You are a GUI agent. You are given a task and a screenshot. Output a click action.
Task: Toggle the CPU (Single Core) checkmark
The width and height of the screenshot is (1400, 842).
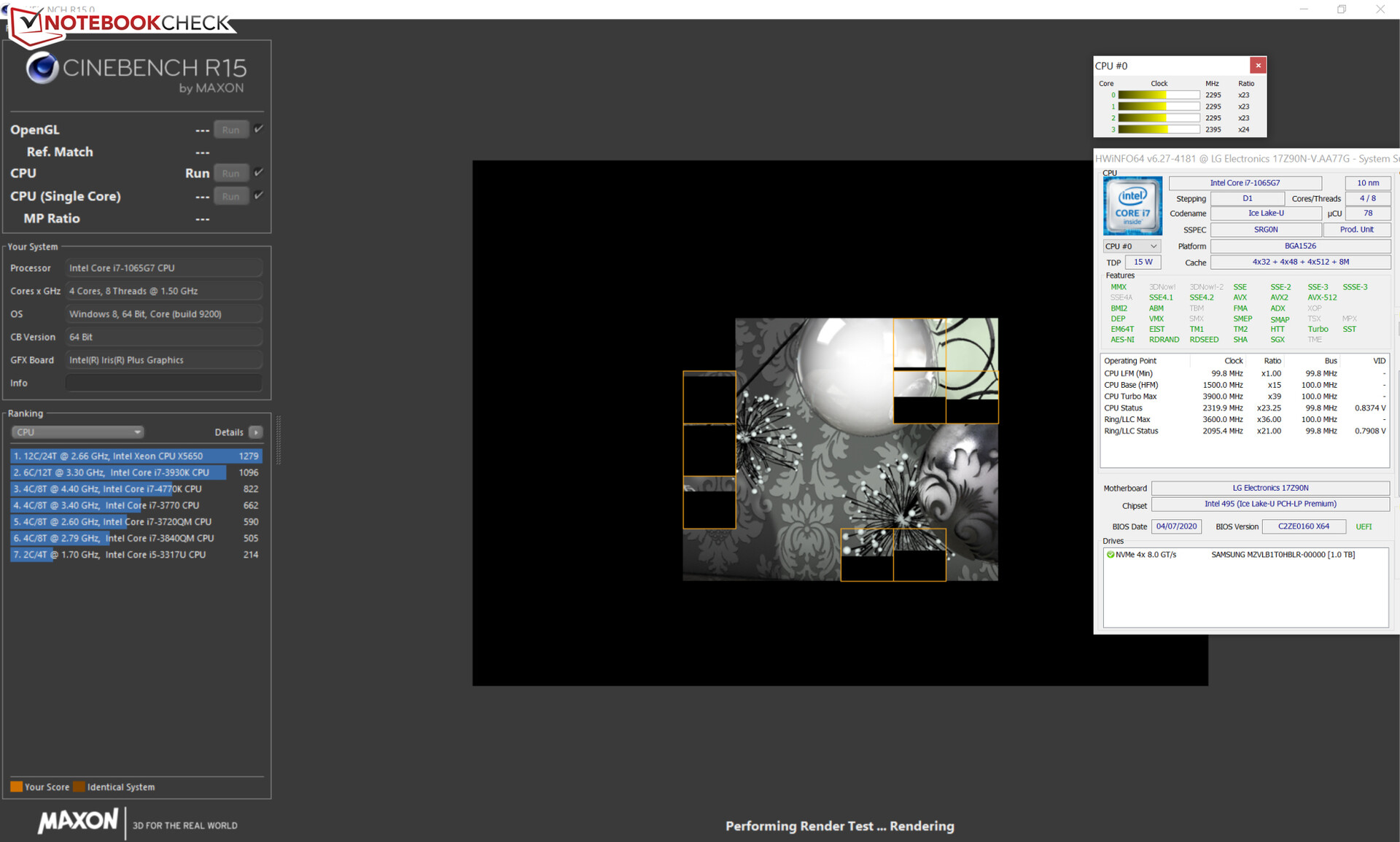point(259,195)
